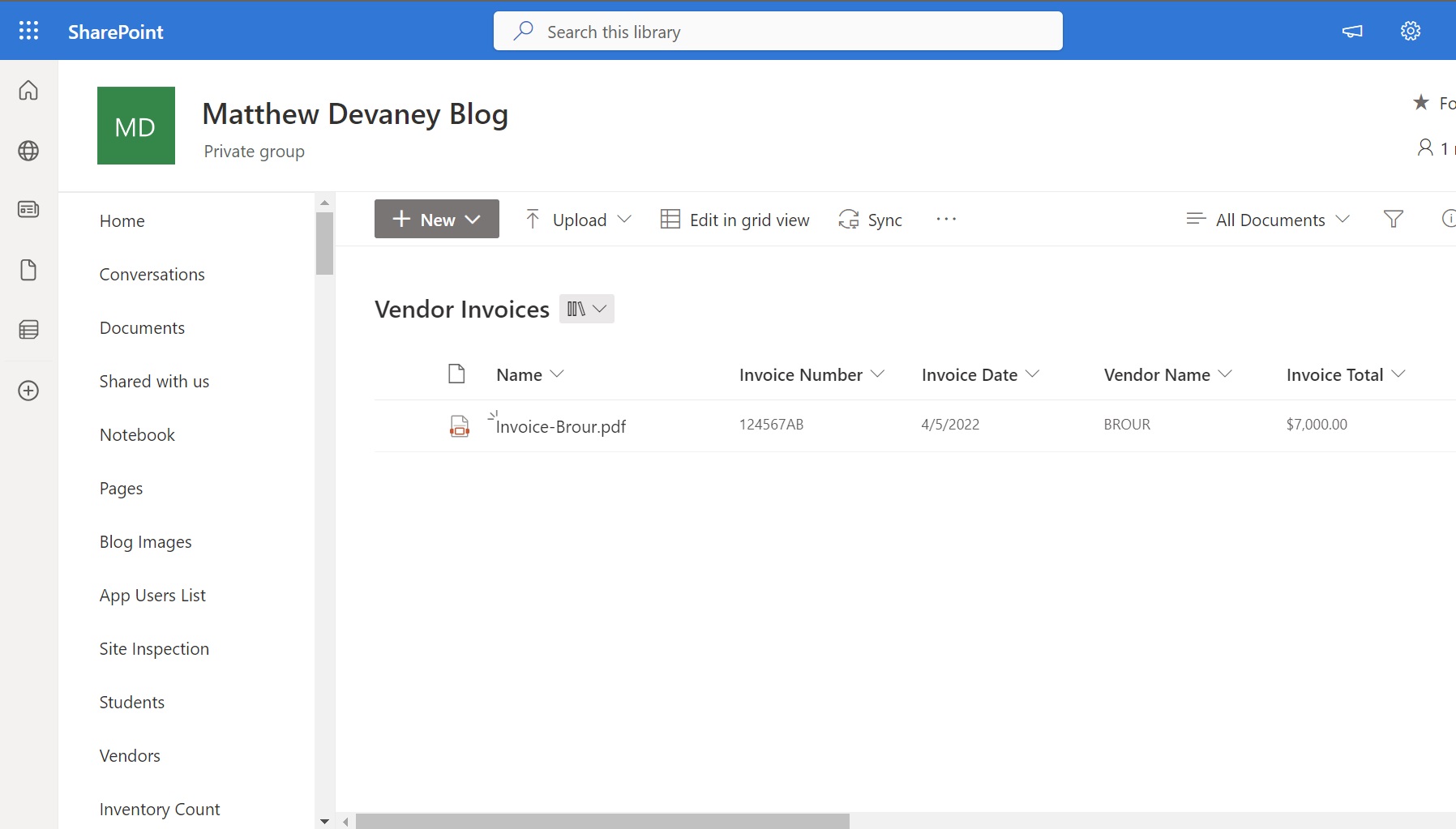Image resolution: width=1456 pixels, height=829 pixels.
Task: Click the globe icon in the app bar
Action: (x=28, y=150)
